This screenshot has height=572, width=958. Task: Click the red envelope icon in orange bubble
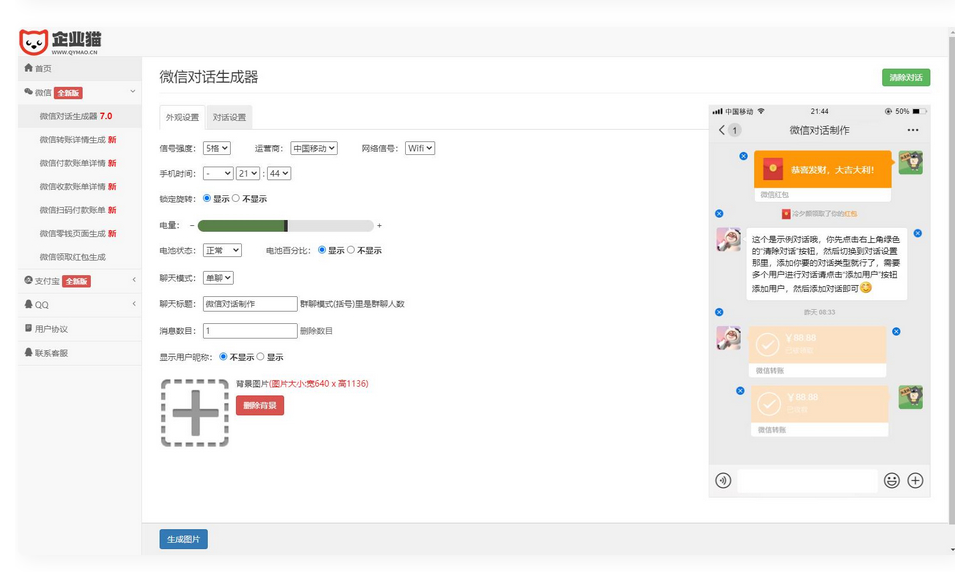[x=773, y=169]
